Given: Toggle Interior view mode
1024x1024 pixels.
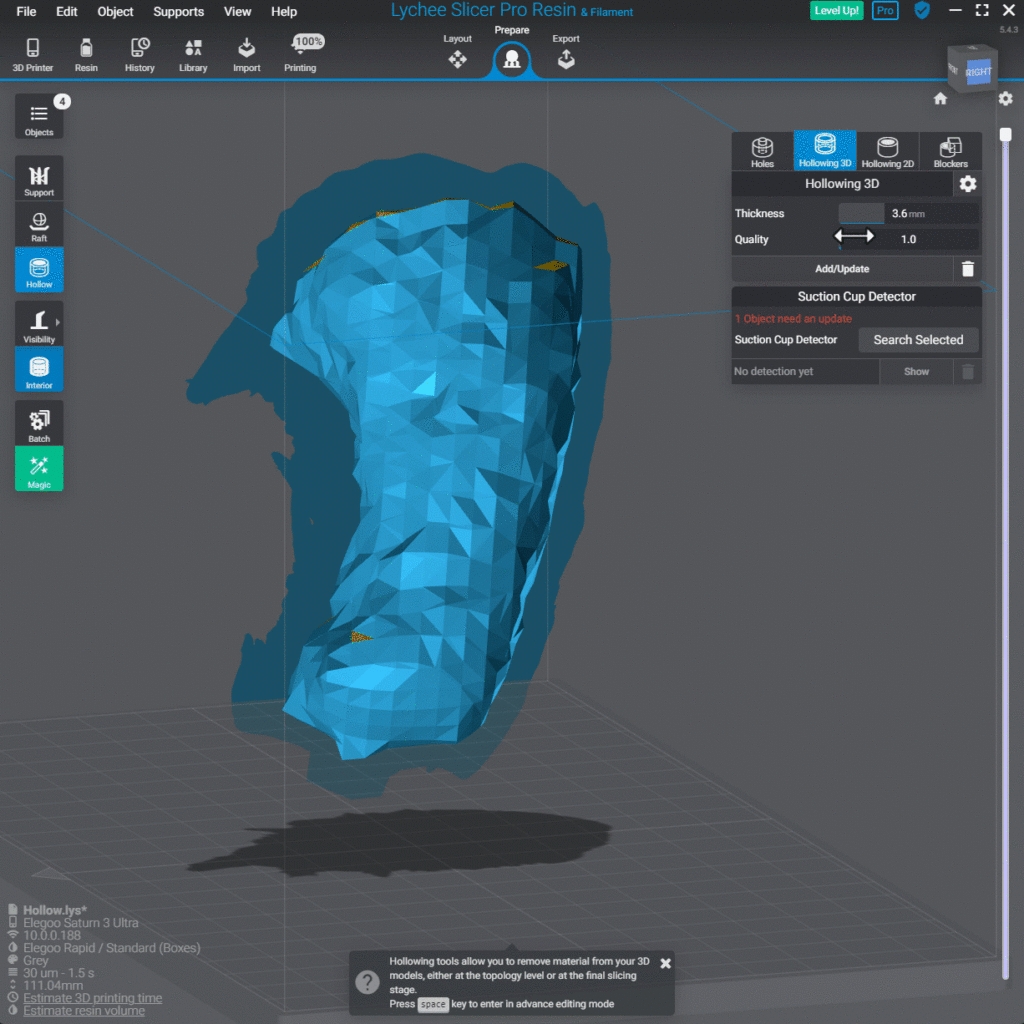Looking at the screenshot, I should (38, 369).
